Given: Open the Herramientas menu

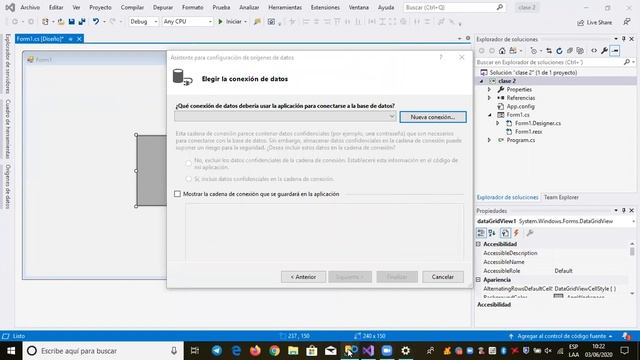Looking at the screenshot, I should click(x=285, y=7).
